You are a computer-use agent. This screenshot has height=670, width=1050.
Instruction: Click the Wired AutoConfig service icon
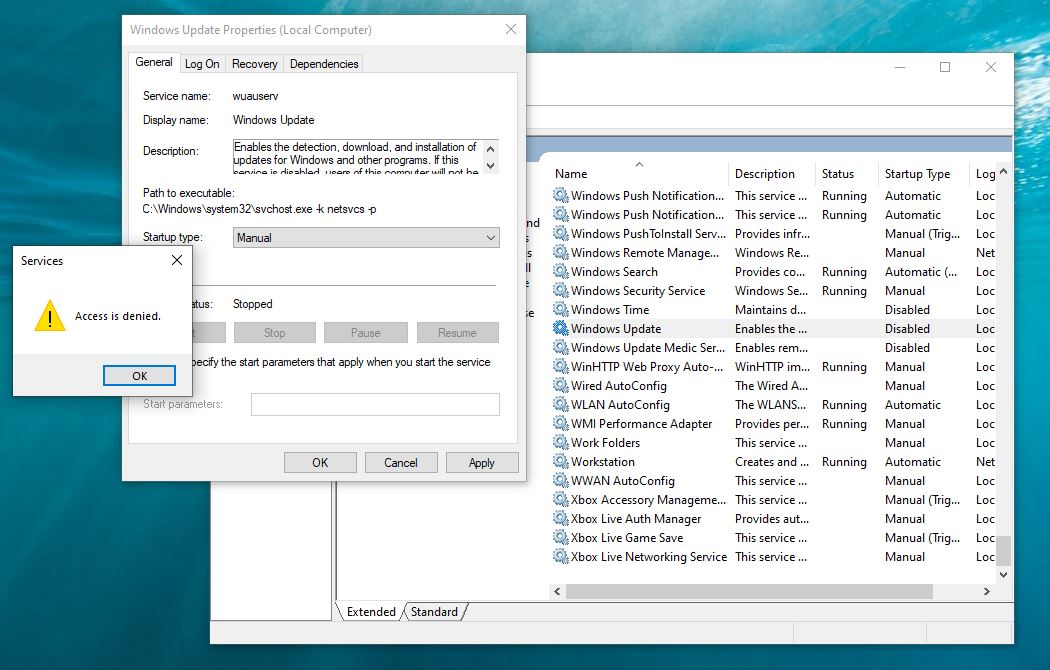coord(561,386)
